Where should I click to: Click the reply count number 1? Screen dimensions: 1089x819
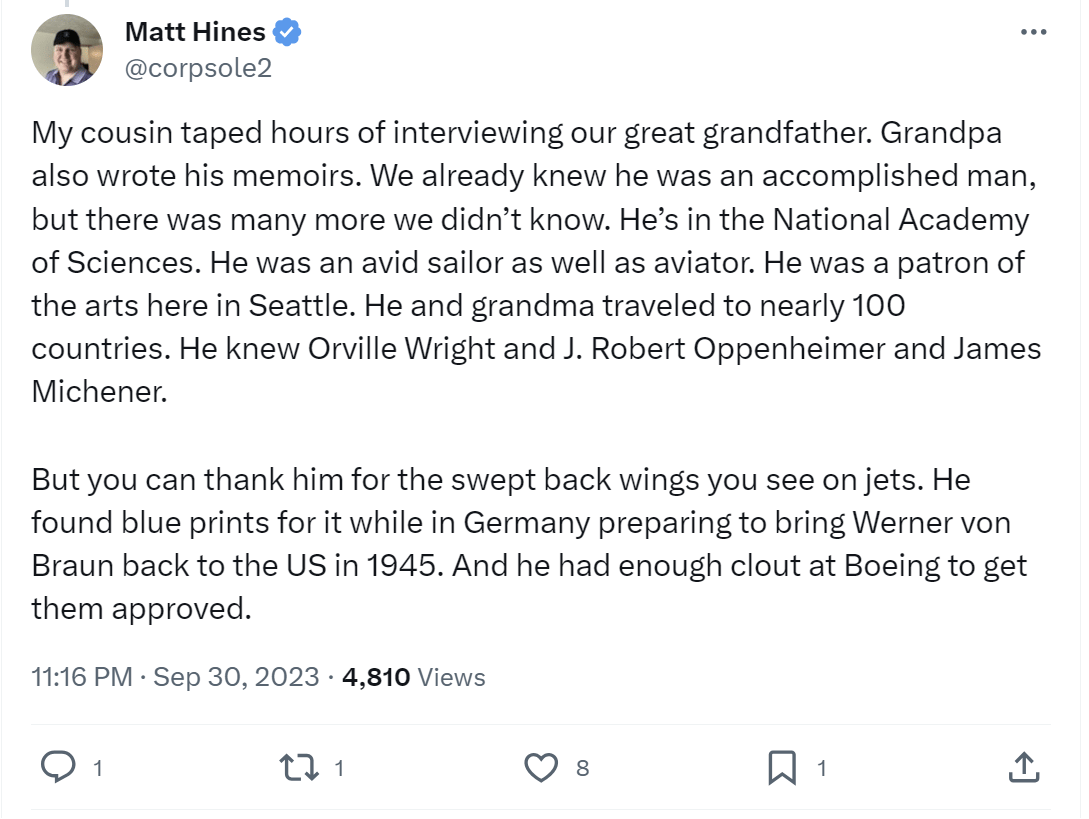pos(98,768)
